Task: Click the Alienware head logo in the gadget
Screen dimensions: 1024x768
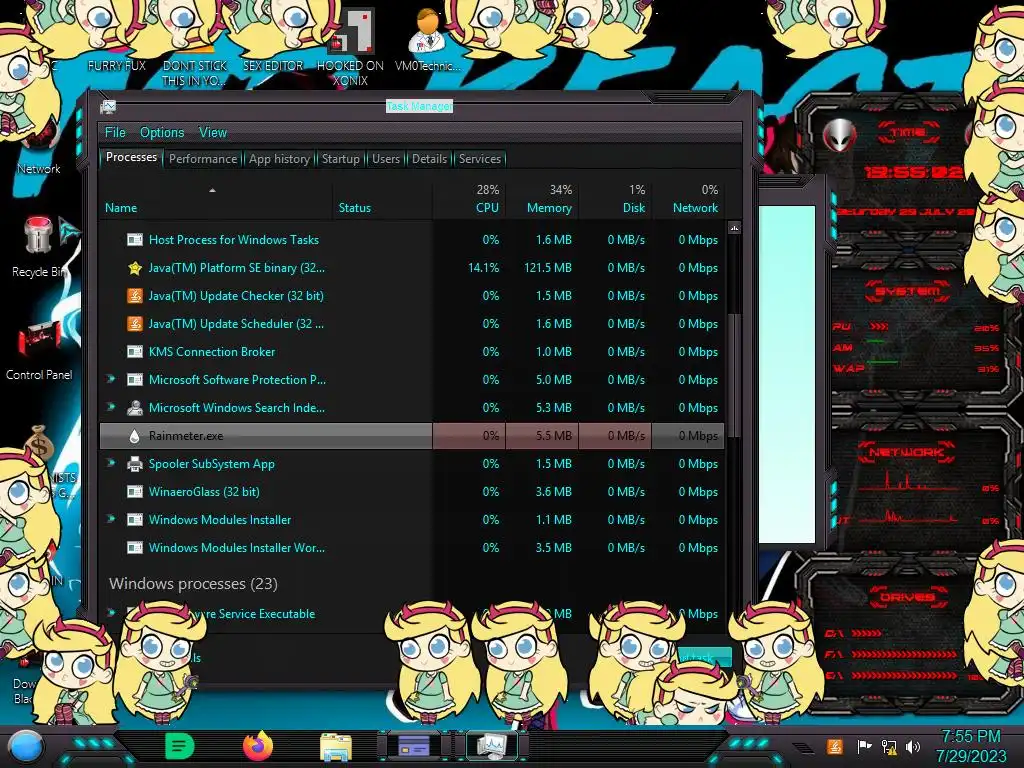Action: [x=839, y=136]
